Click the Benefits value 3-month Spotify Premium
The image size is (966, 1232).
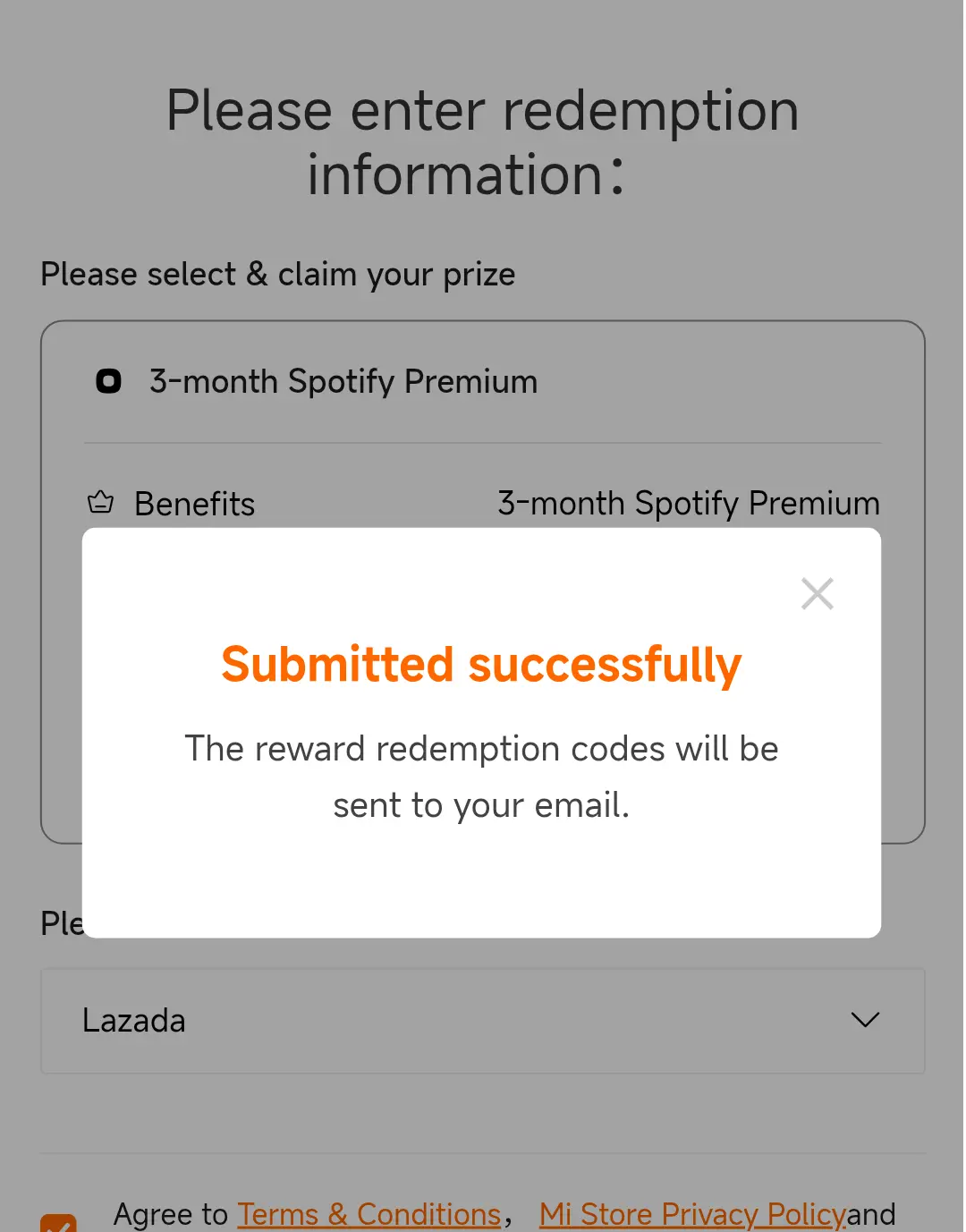click(689, 504)
